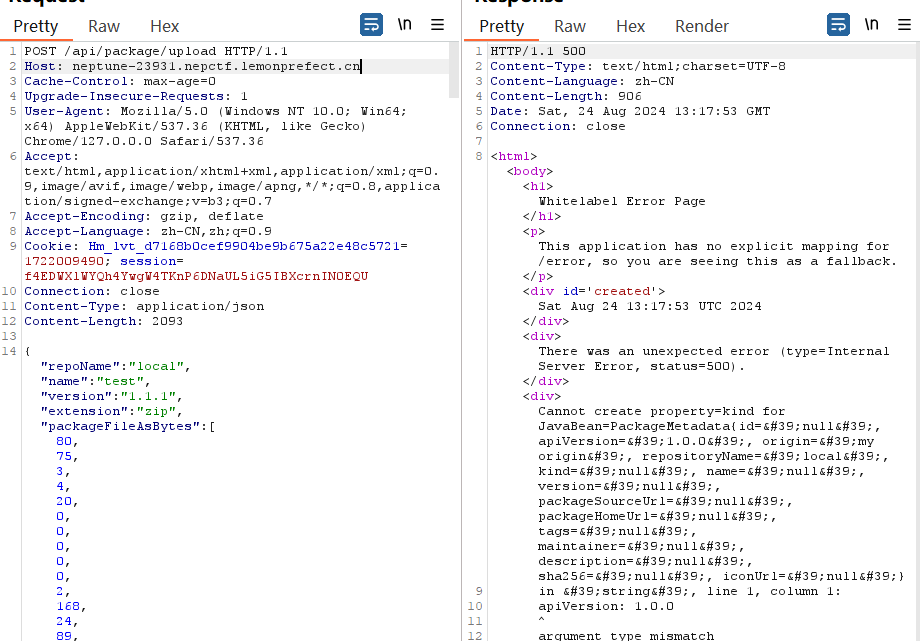Click the Request panel vertical scrollbar

tap(454, 70)
